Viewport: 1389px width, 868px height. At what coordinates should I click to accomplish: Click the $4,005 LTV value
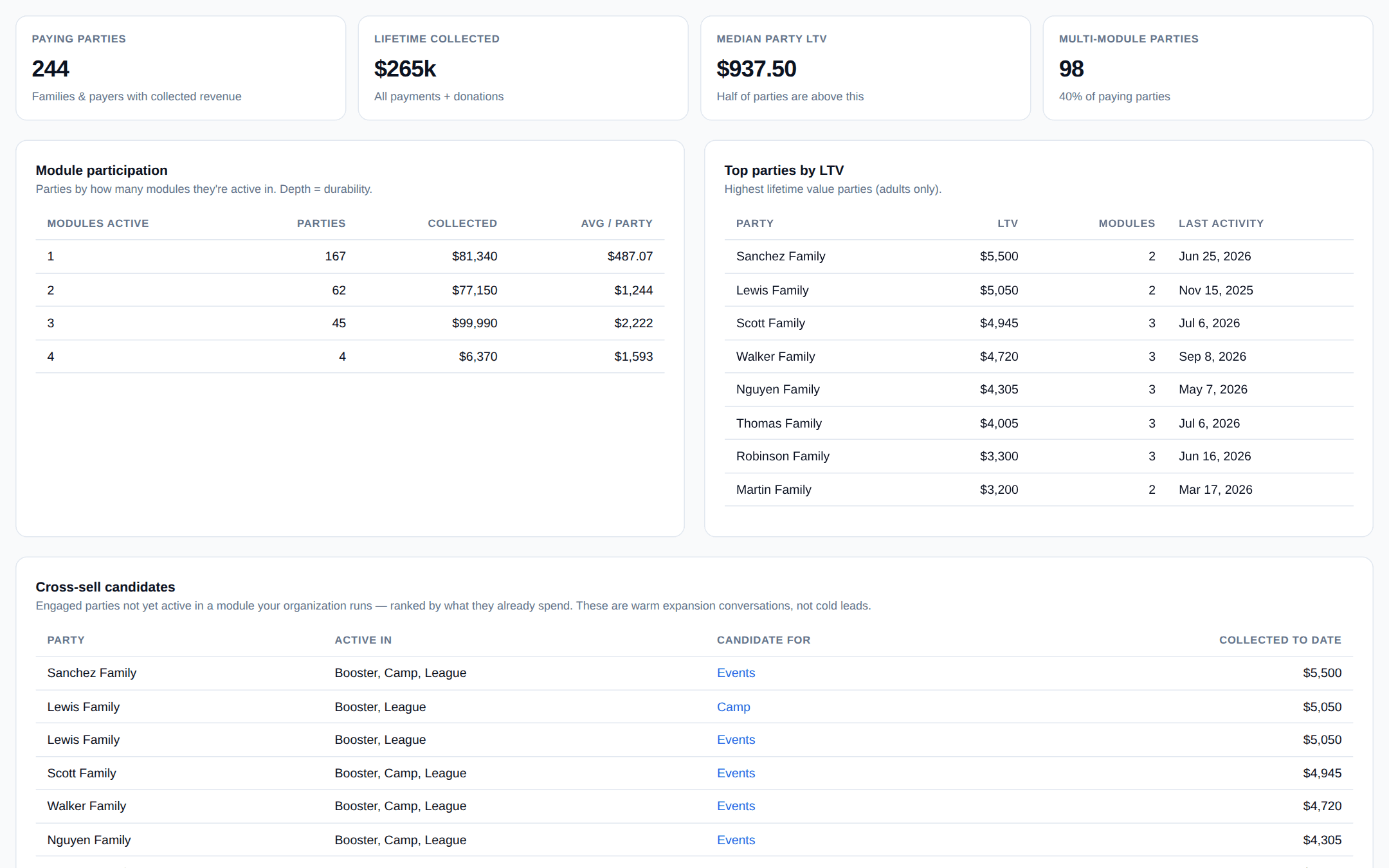pos(999,423)
